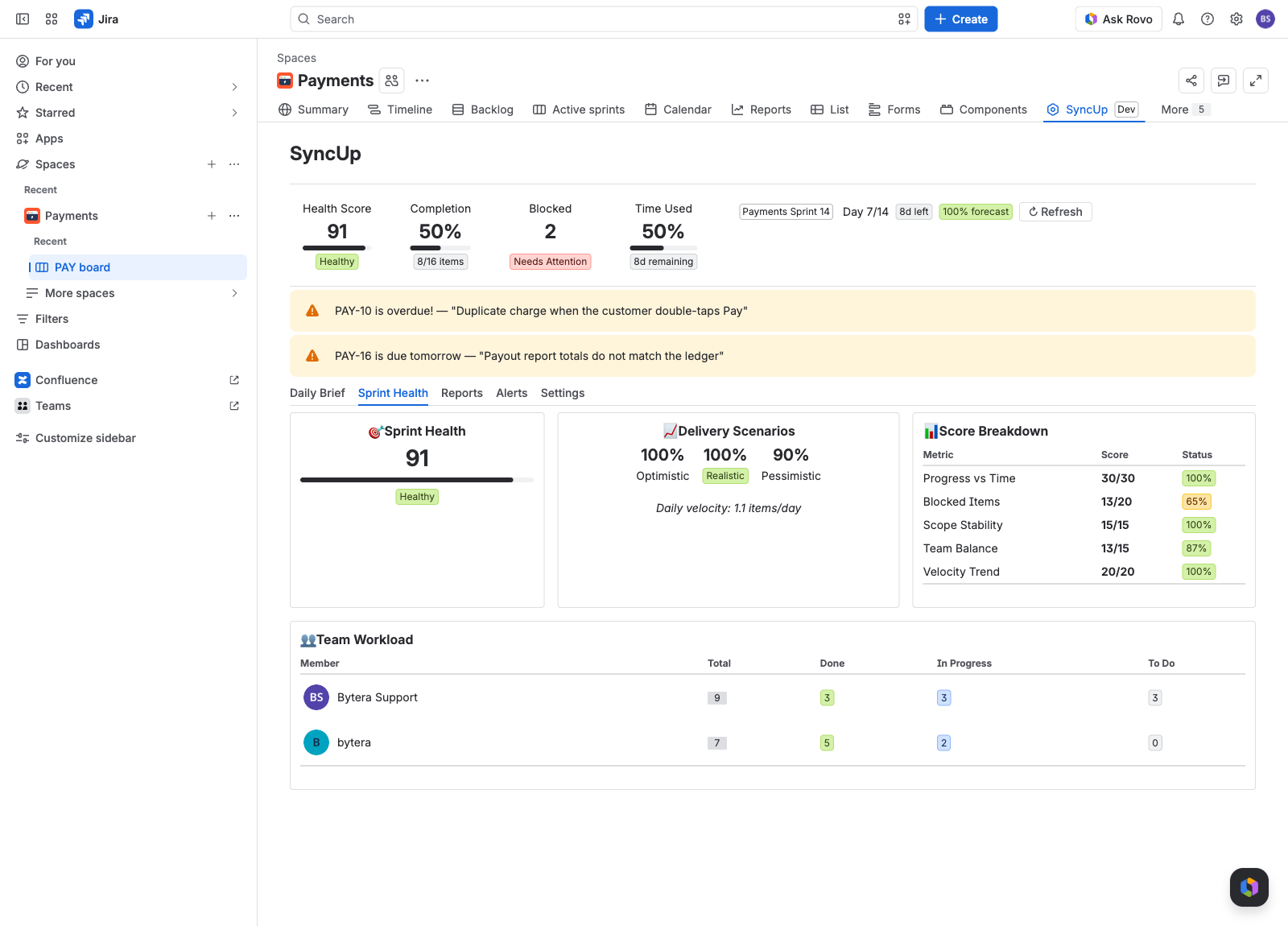
Task: Open the ellipsis menu next to Spaces
Action: (x=234, y=164)
